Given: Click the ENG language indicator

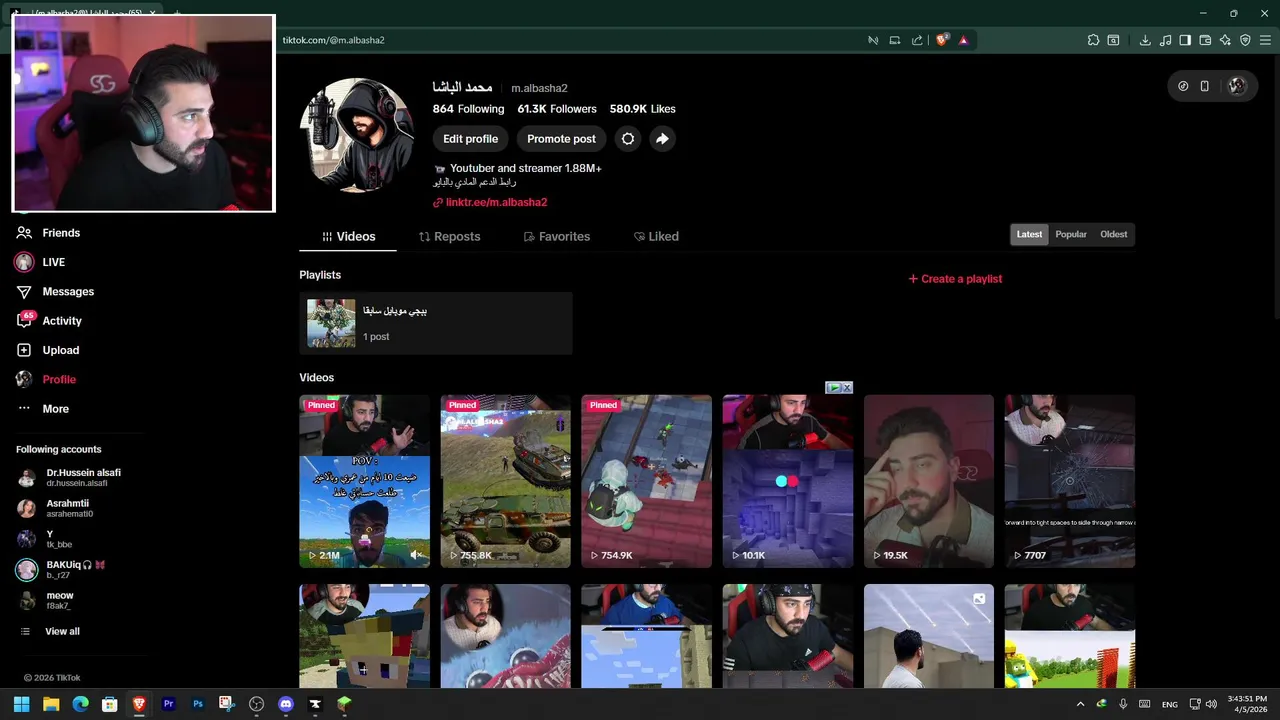Looking at the screenshot, I should point(1169,704).
